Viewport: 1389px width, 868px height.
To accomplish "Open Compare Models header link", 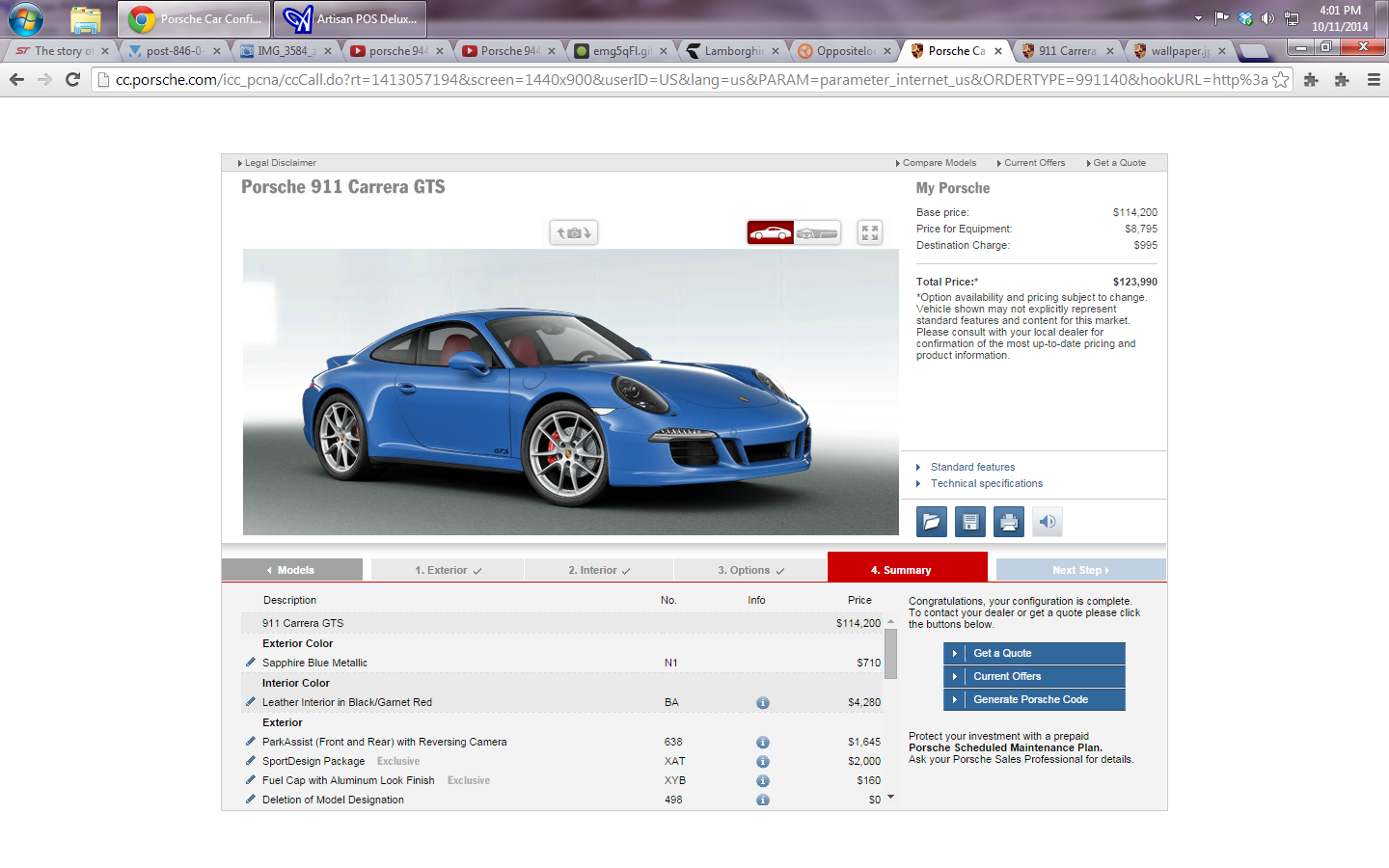I will (939, 163).
